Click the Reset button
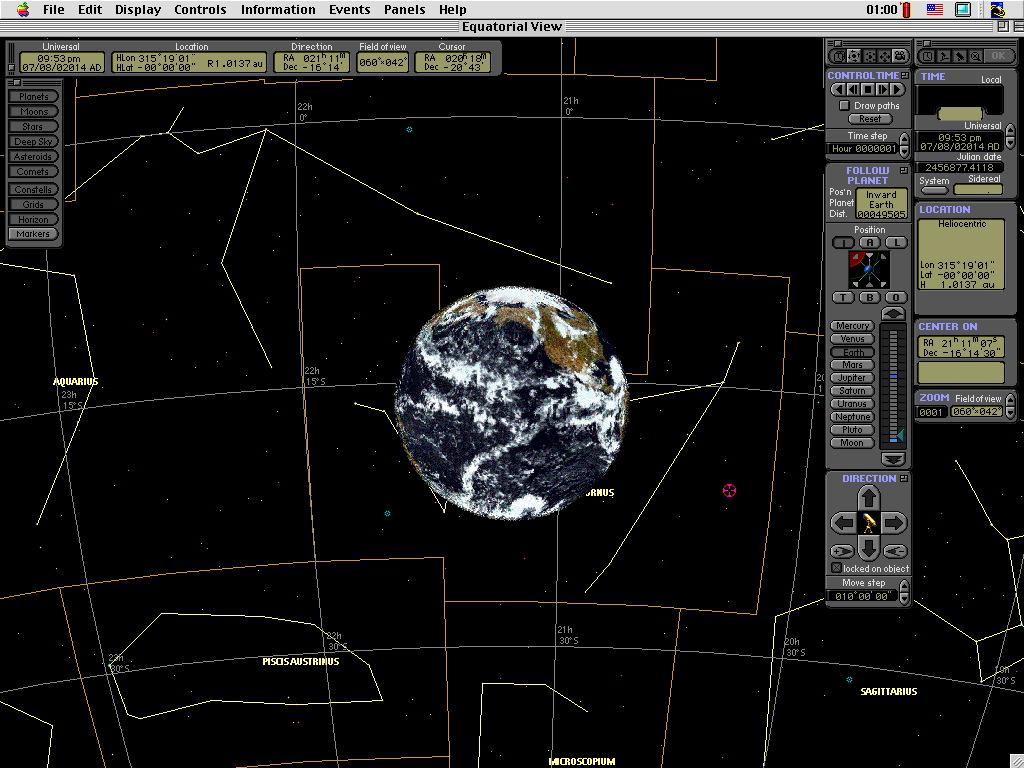The height and width of the screenshot is (768, 1024). 869,119
